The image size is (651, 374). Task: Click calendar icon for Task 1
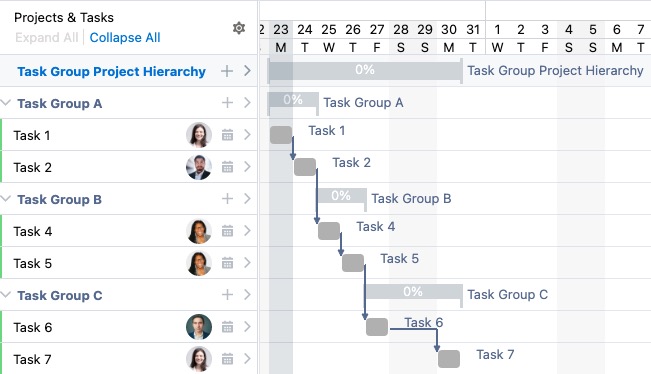tap(227, 135)
